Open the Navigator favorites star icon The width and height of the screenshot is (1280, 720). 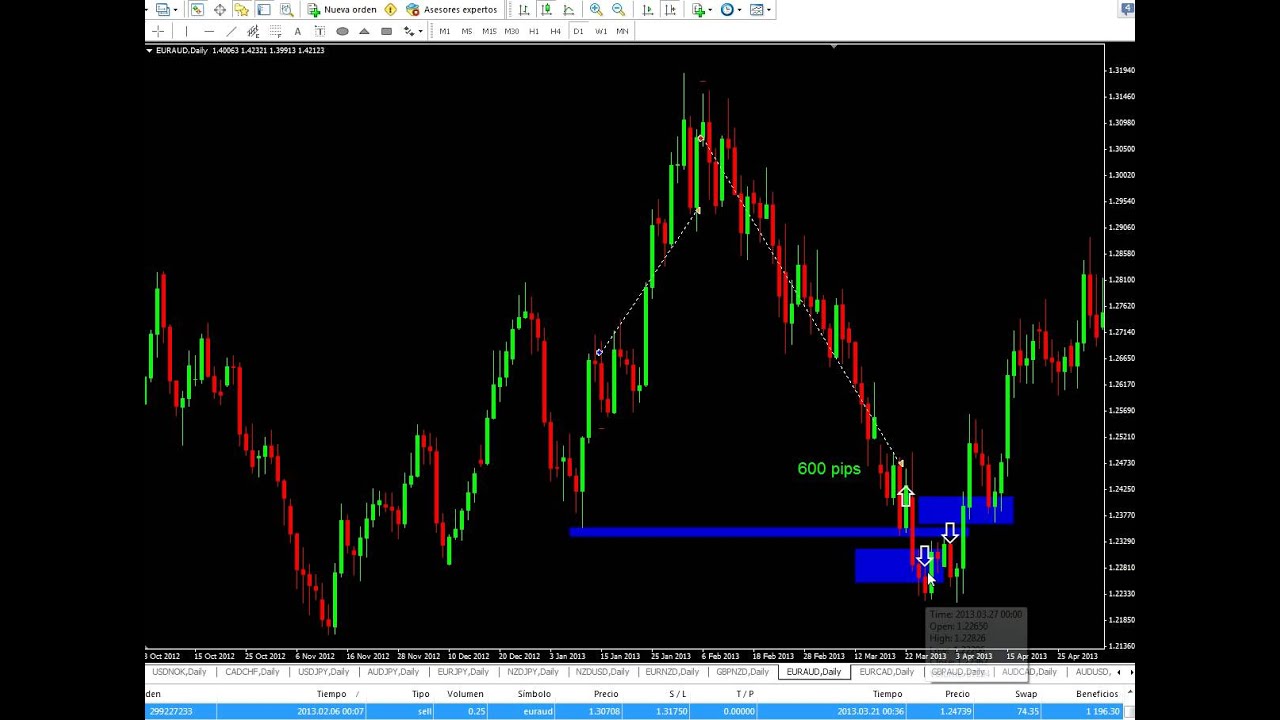tap(241, 10)
